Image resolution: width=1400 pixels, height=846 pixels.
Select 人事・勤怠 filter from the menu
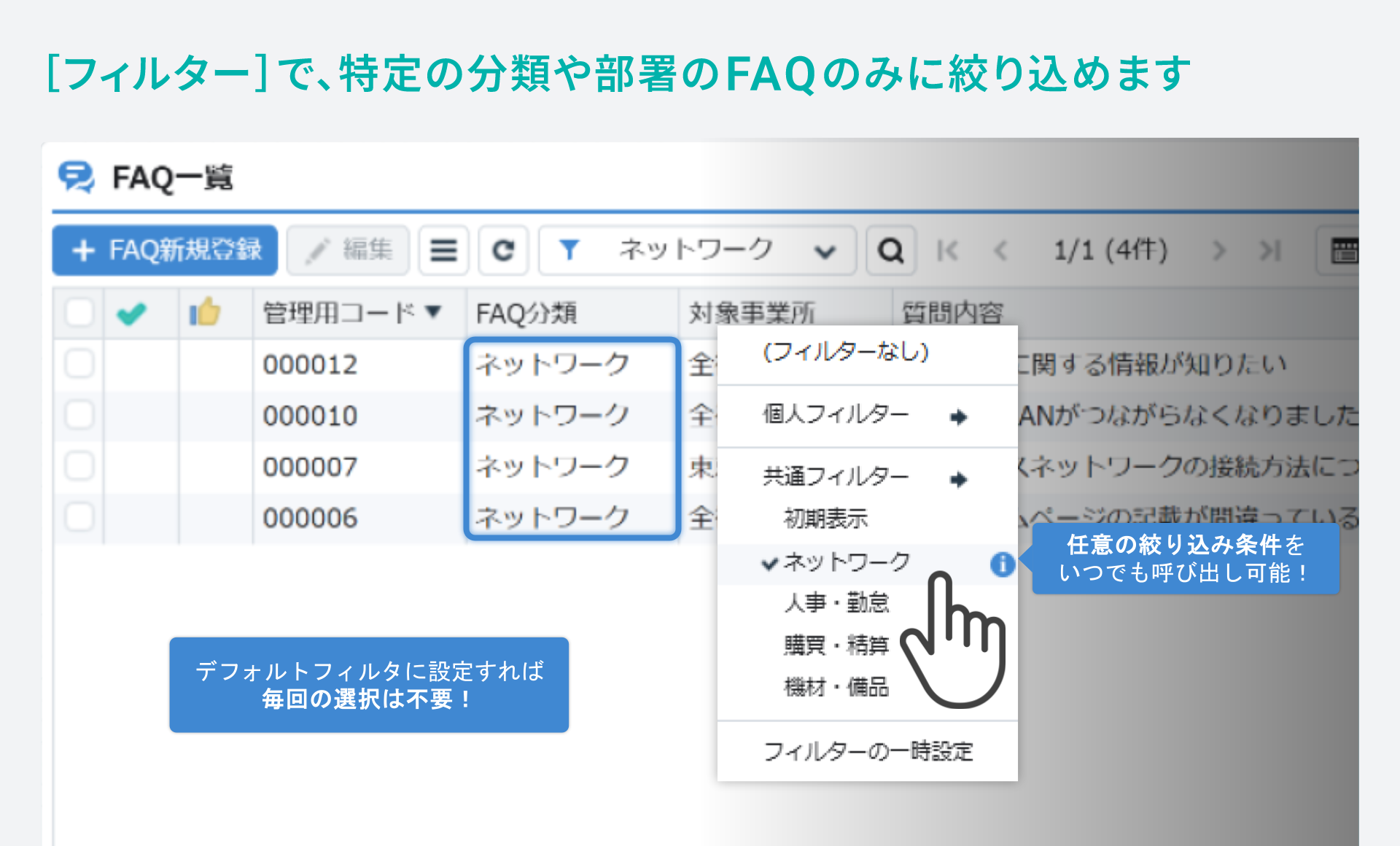pos(836,602)
